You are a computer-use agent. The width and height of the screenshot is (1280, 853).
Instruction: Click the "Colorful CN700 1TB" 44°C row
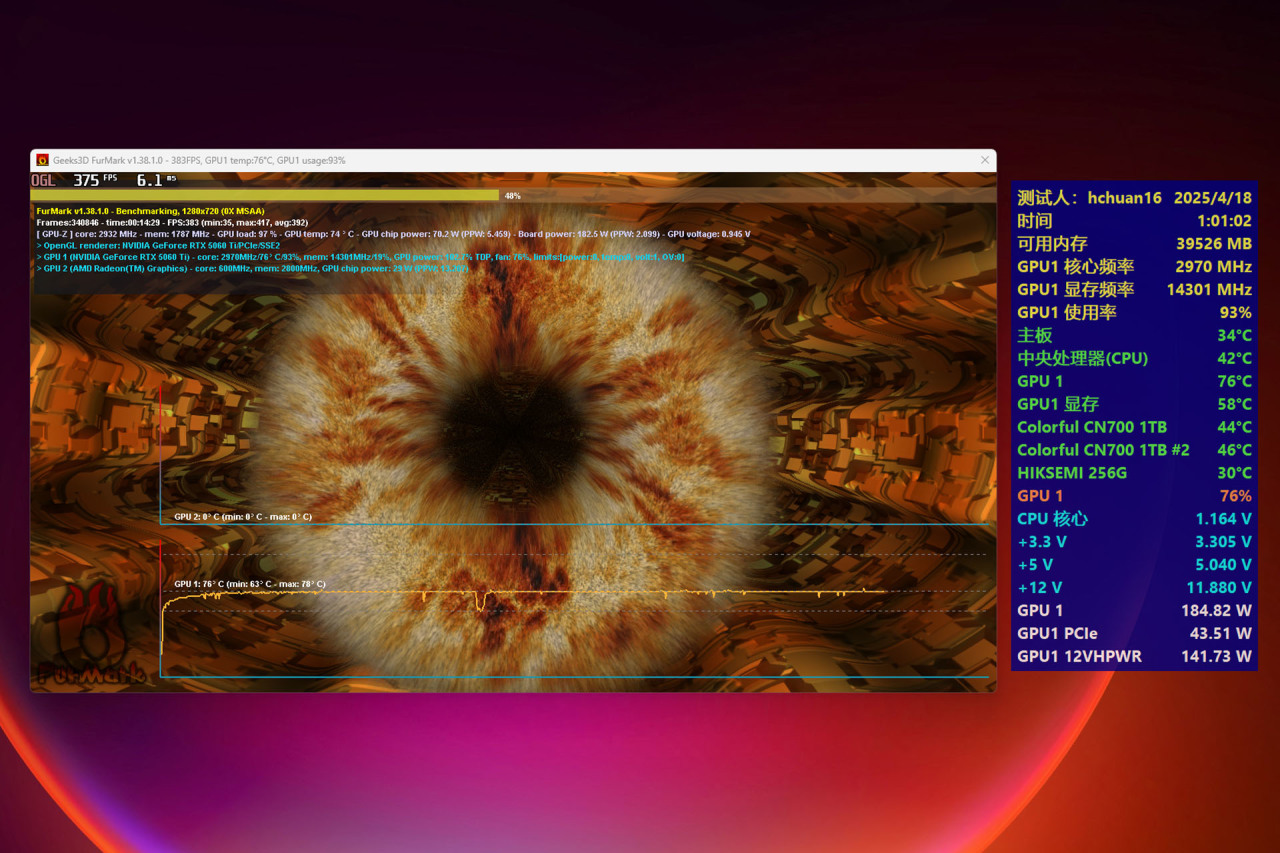pos(1134,427)
